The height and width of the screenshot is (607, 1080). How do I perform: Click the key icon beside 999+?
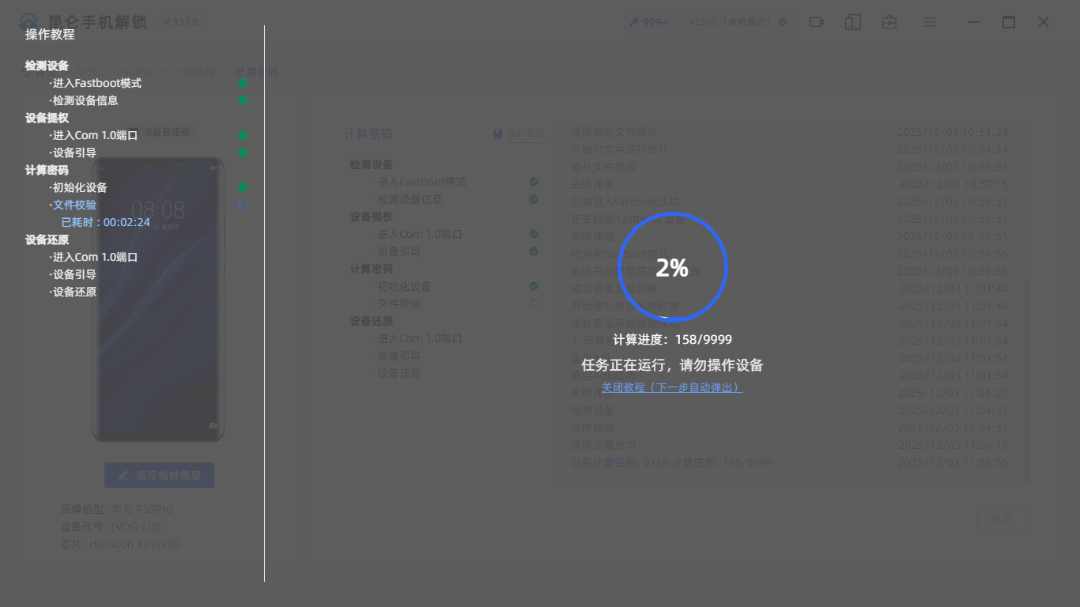(634, 22)
